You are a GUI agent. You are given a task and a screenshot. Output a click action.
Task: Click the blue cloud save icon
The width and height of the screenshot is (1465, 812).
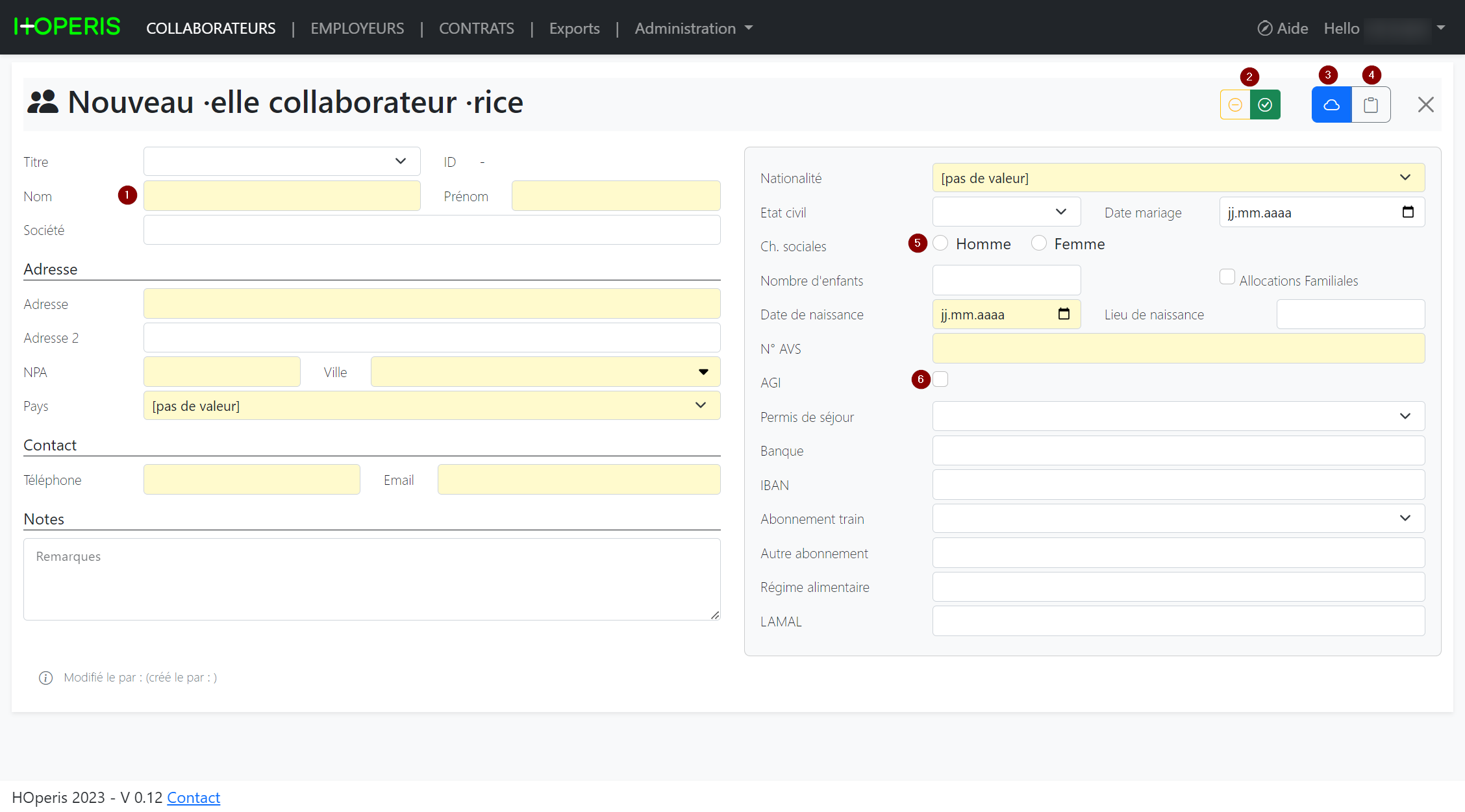point(1331,105)
